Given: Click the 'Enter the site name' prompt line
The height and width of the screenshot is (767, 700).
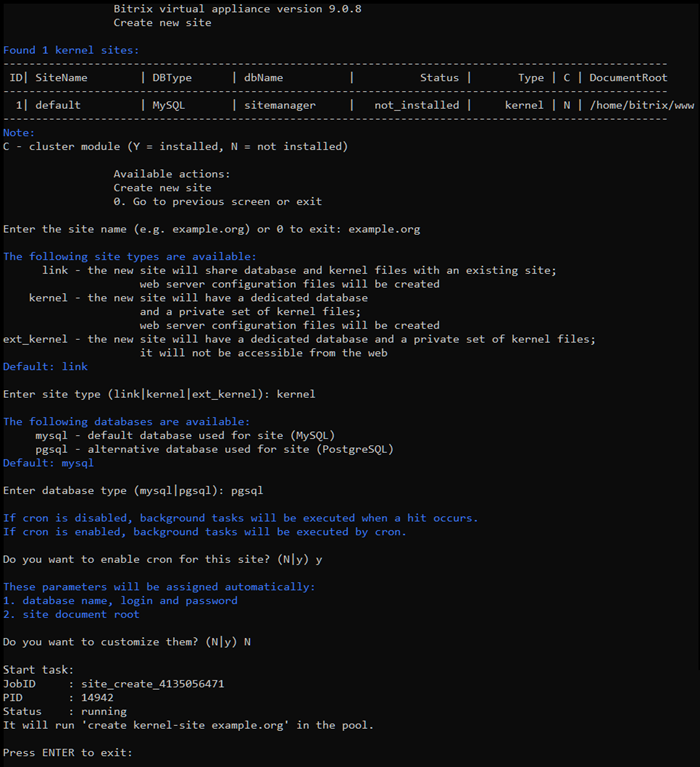Looking at the screenshot, I should click(x=211, y=229).
